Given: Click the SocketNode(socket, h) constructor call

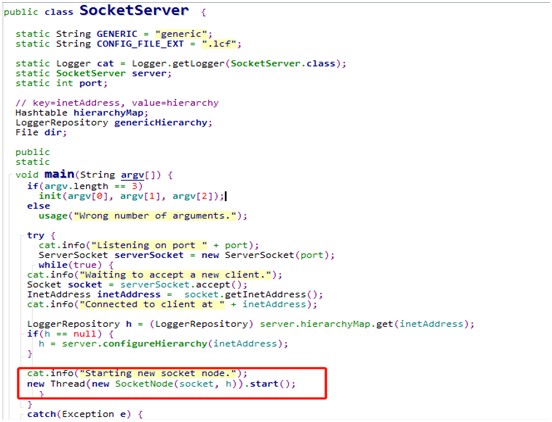Looking at the screenshot, I should click(176, 384).
